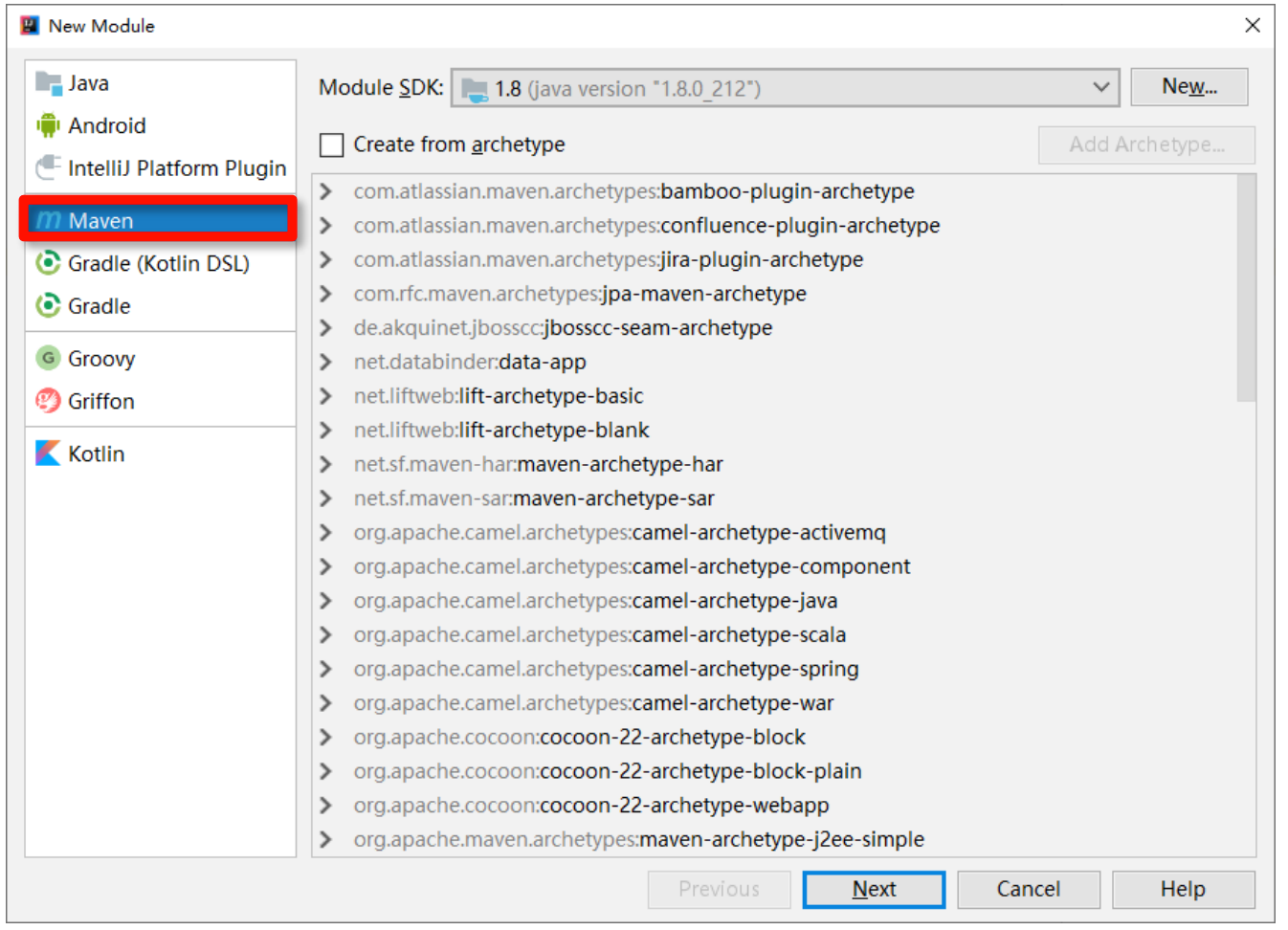Expand camel-archetype-activemq entry
This screenshot has width=1288, height=930.
(x=326, y=532)
